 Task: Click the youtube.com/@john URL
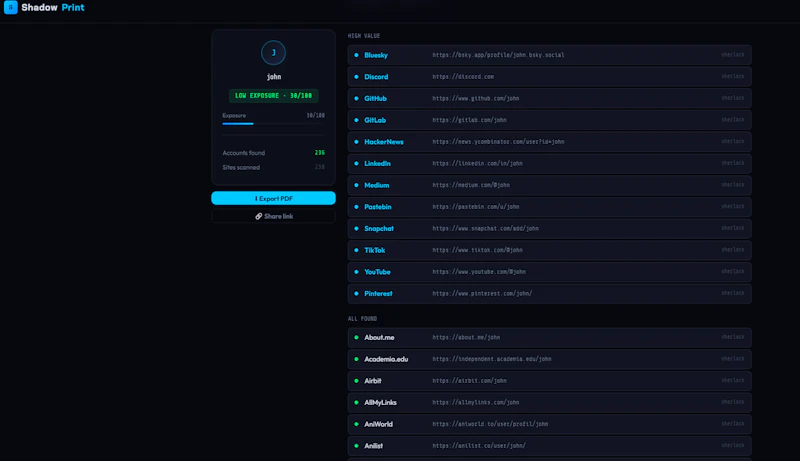479,272
